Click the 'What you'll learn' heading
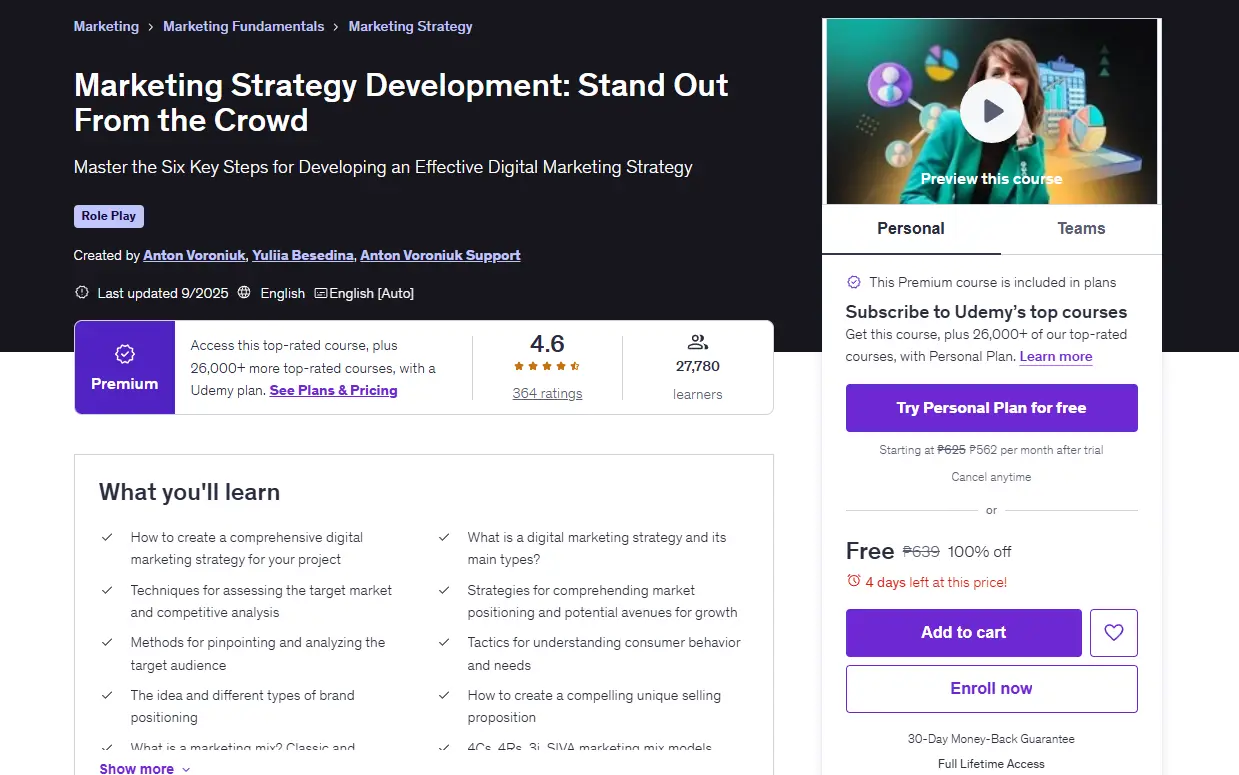This screenshot has height=775, width=1239. 189,492
